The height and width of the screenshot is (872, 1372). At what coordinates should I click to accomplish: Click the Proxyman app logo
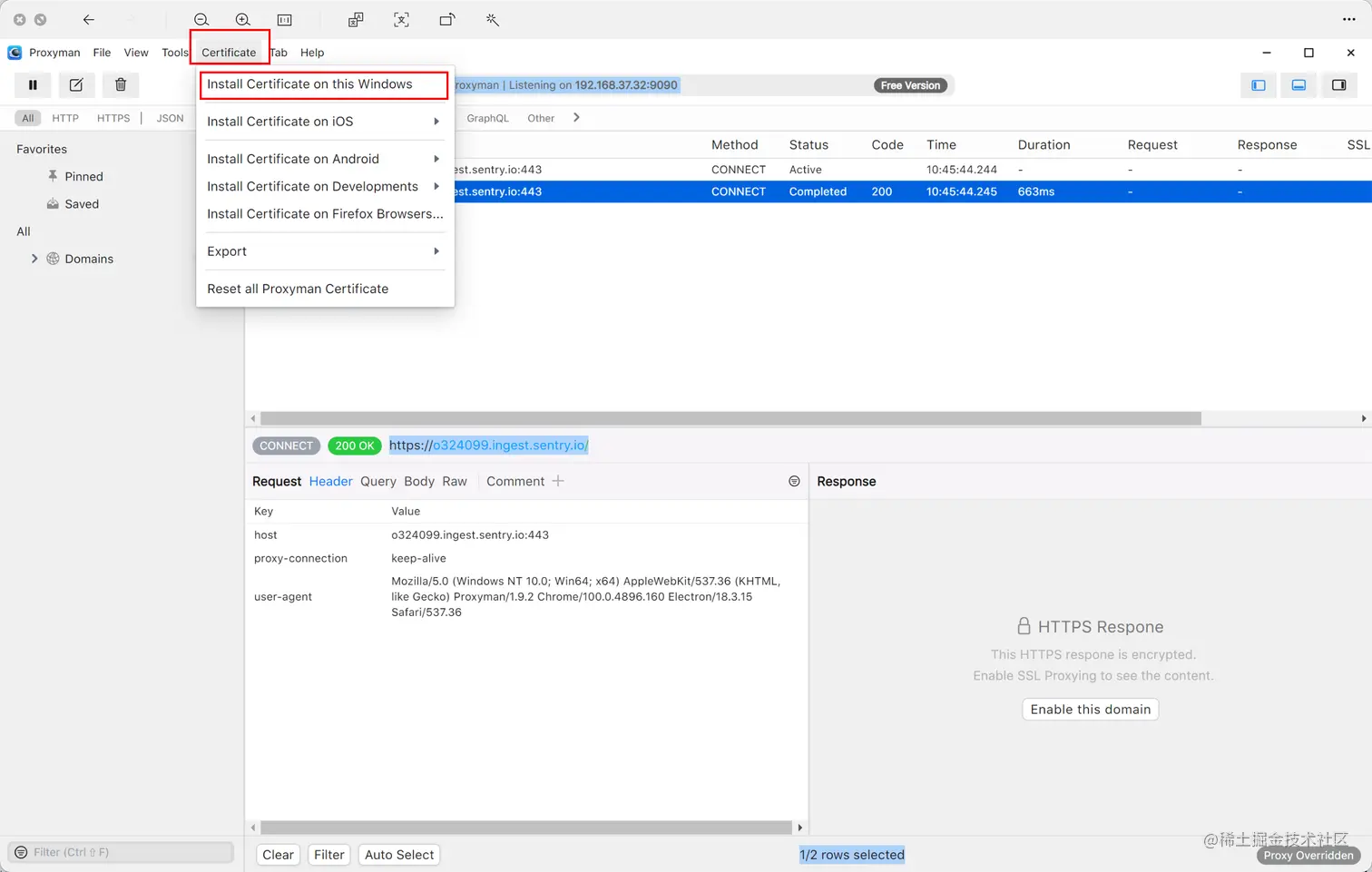click(15, 53)
